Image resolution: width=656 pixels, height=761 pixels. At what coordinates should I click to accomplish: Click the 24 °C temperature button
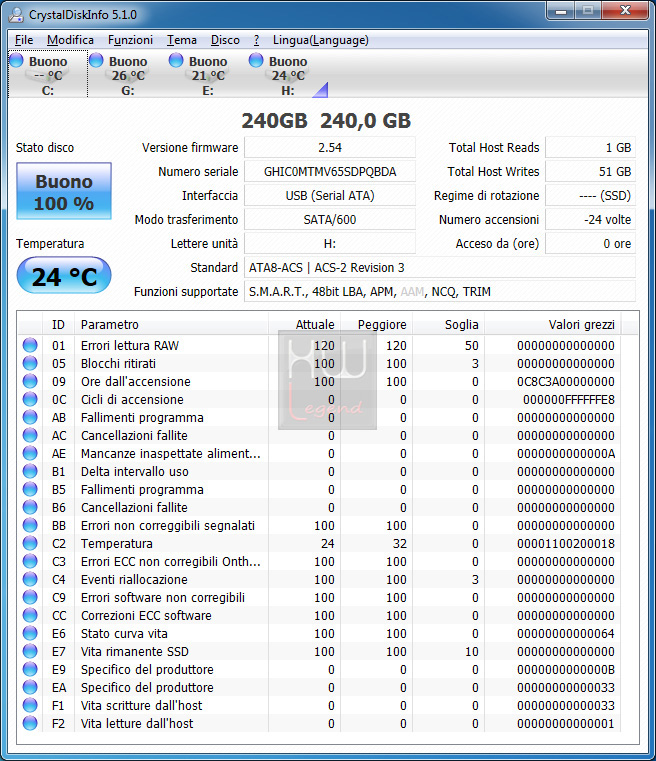coord(64,276)
